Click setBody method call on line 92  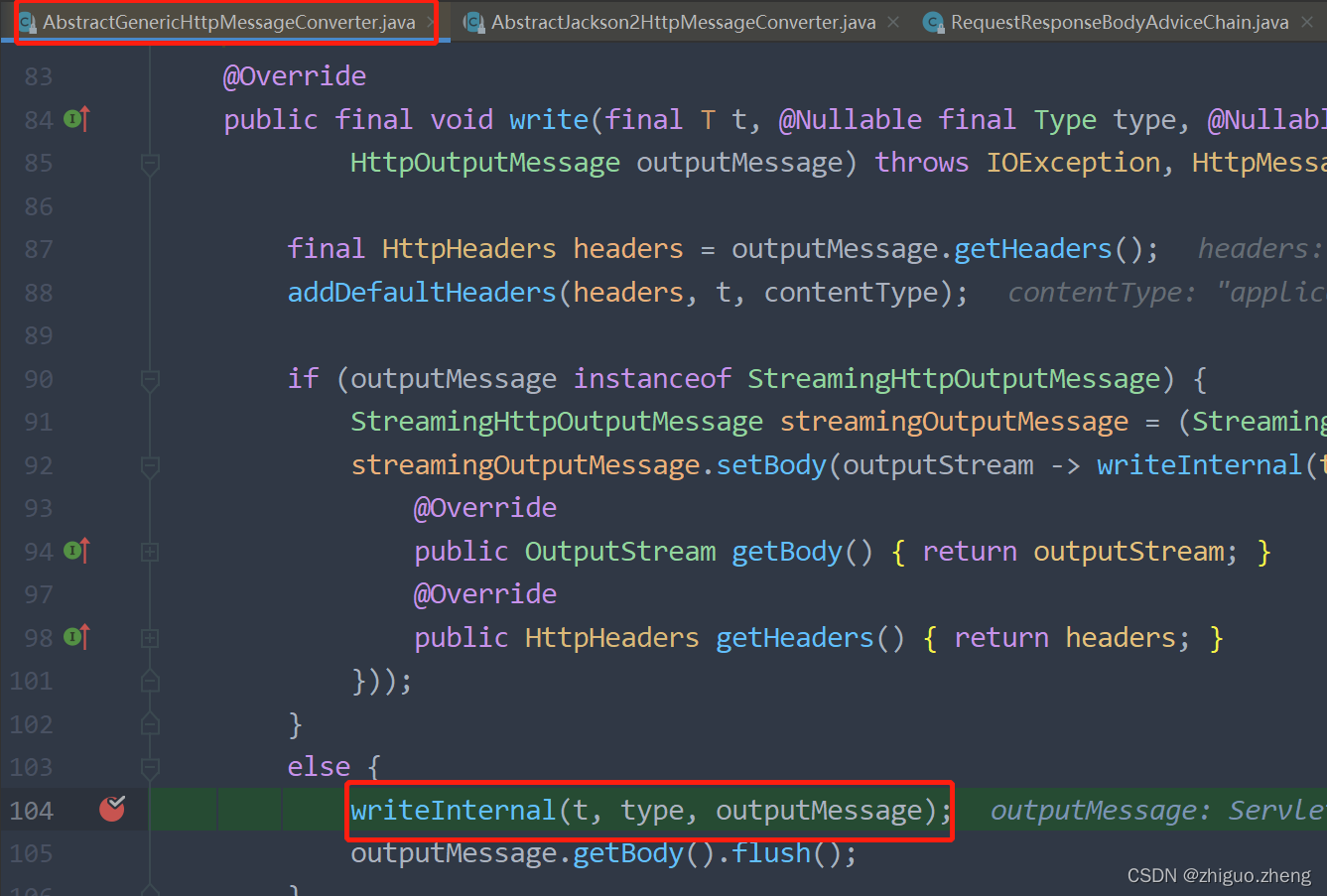771,464
